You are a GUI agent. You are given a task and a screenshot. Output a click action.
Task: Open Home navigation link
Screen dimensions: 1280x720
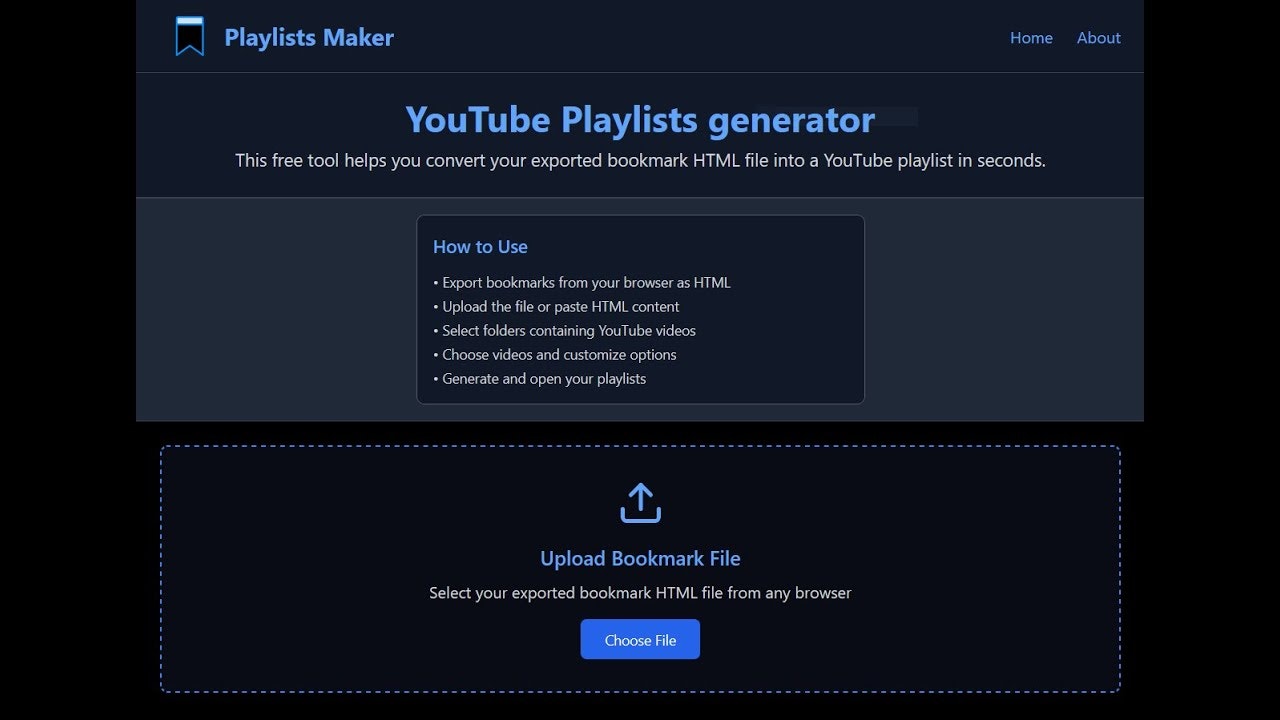pos(1031,38)
